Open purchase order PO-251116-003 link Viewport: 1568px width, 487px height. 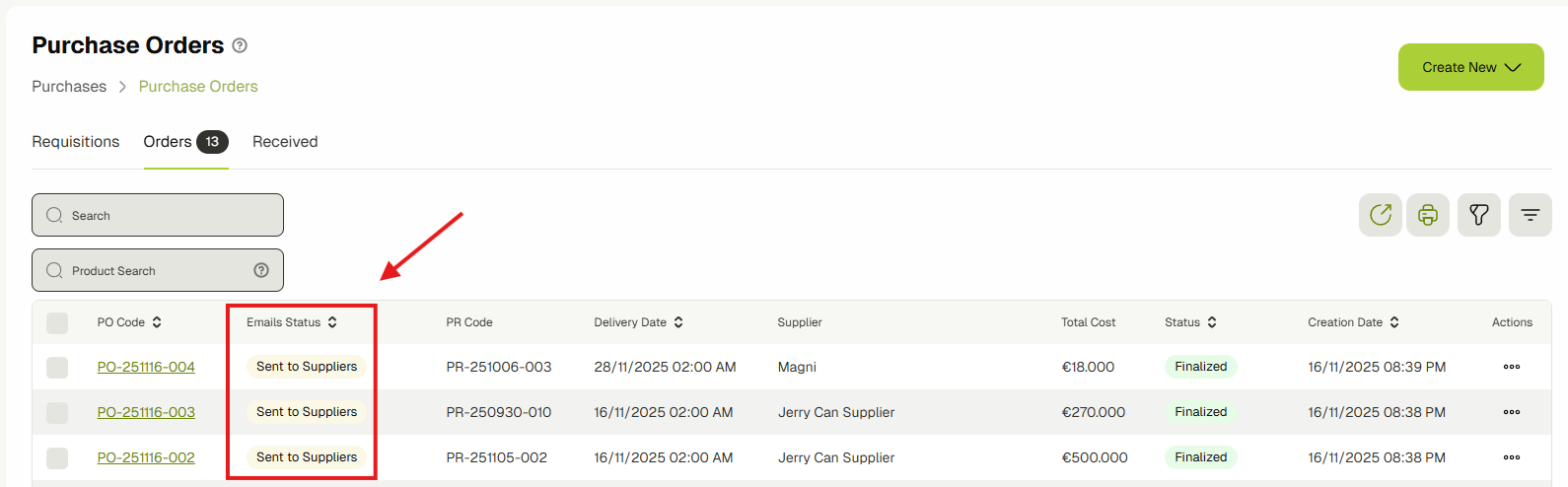click(x=146, y=412)
